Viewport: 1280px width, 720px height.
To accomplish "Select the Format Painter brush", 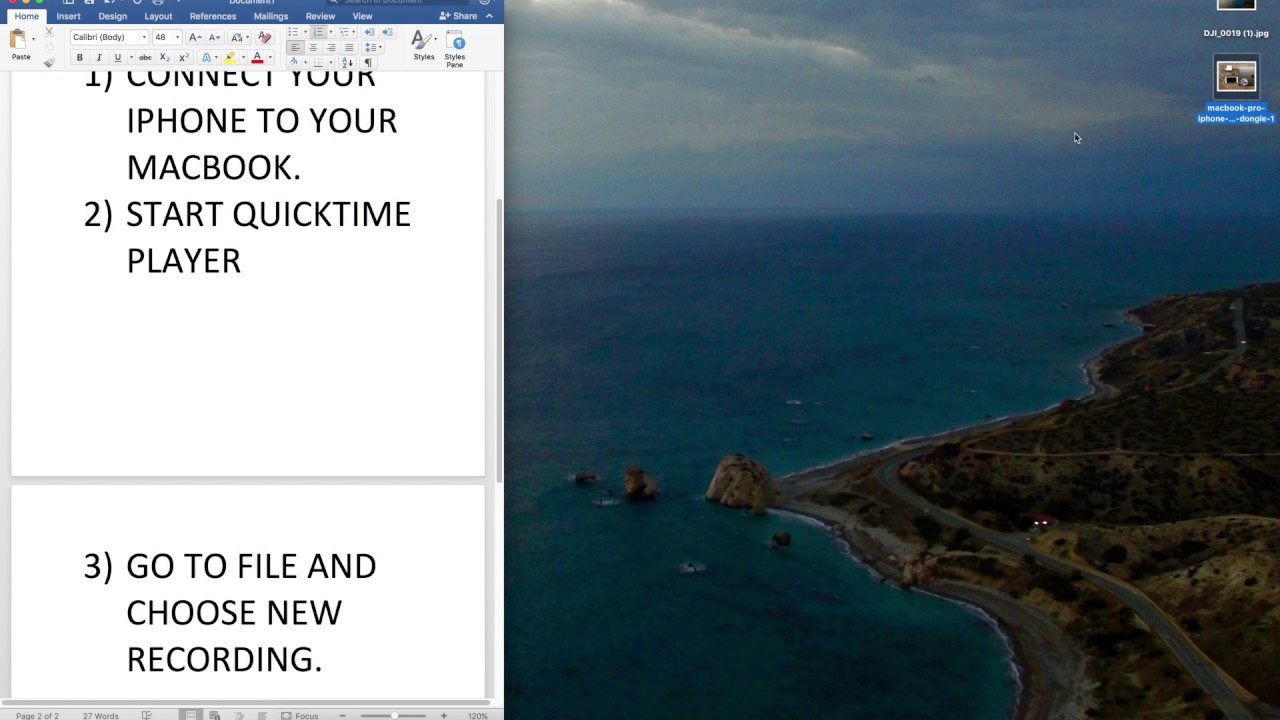I will tap(49, 63).
